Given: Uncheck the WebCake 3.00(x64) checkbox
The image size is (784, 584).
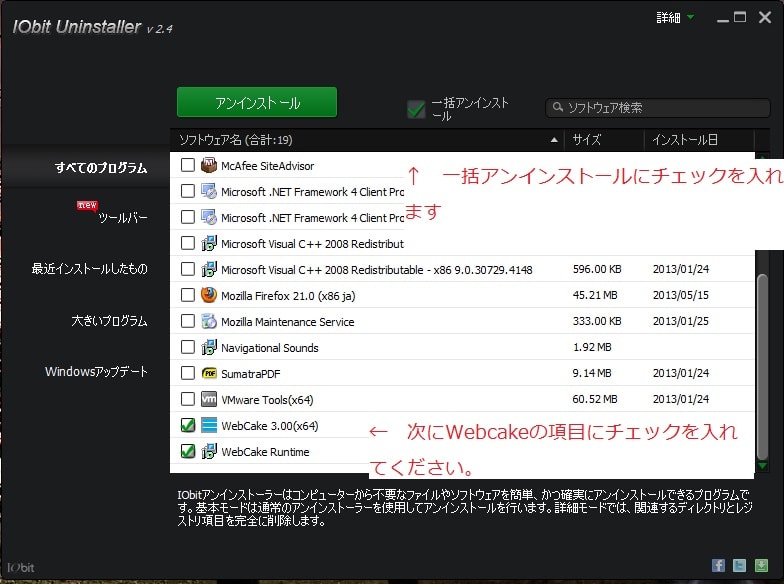Looking at the screenshot, I should point(188,425).
